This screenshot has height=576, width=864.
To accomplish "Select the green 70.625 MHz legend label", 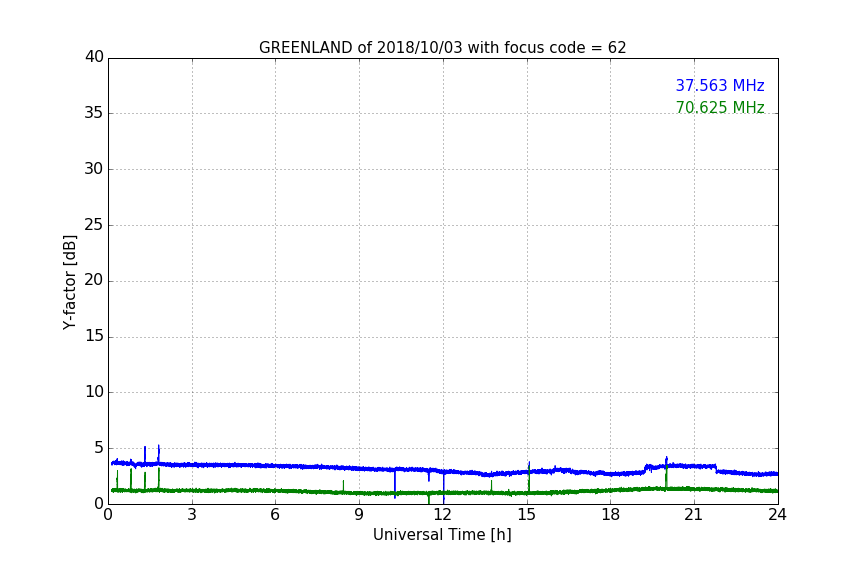I will tap(720, 107).
